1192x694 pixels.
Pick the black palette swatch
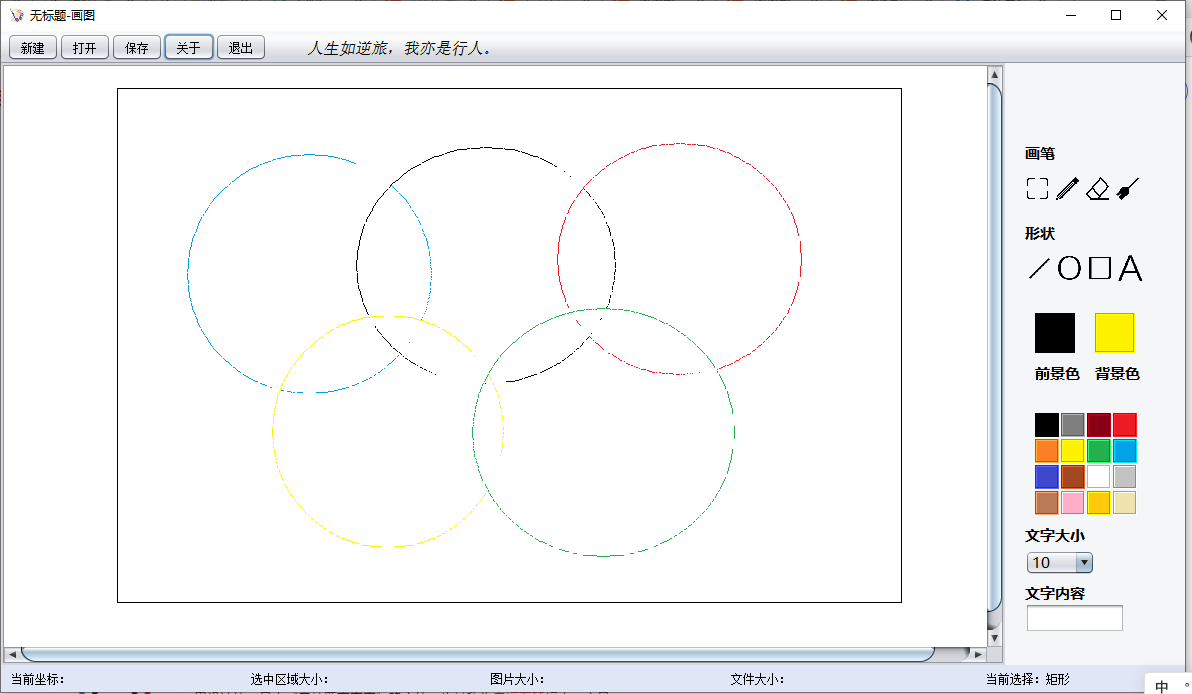coord(1047,425)
